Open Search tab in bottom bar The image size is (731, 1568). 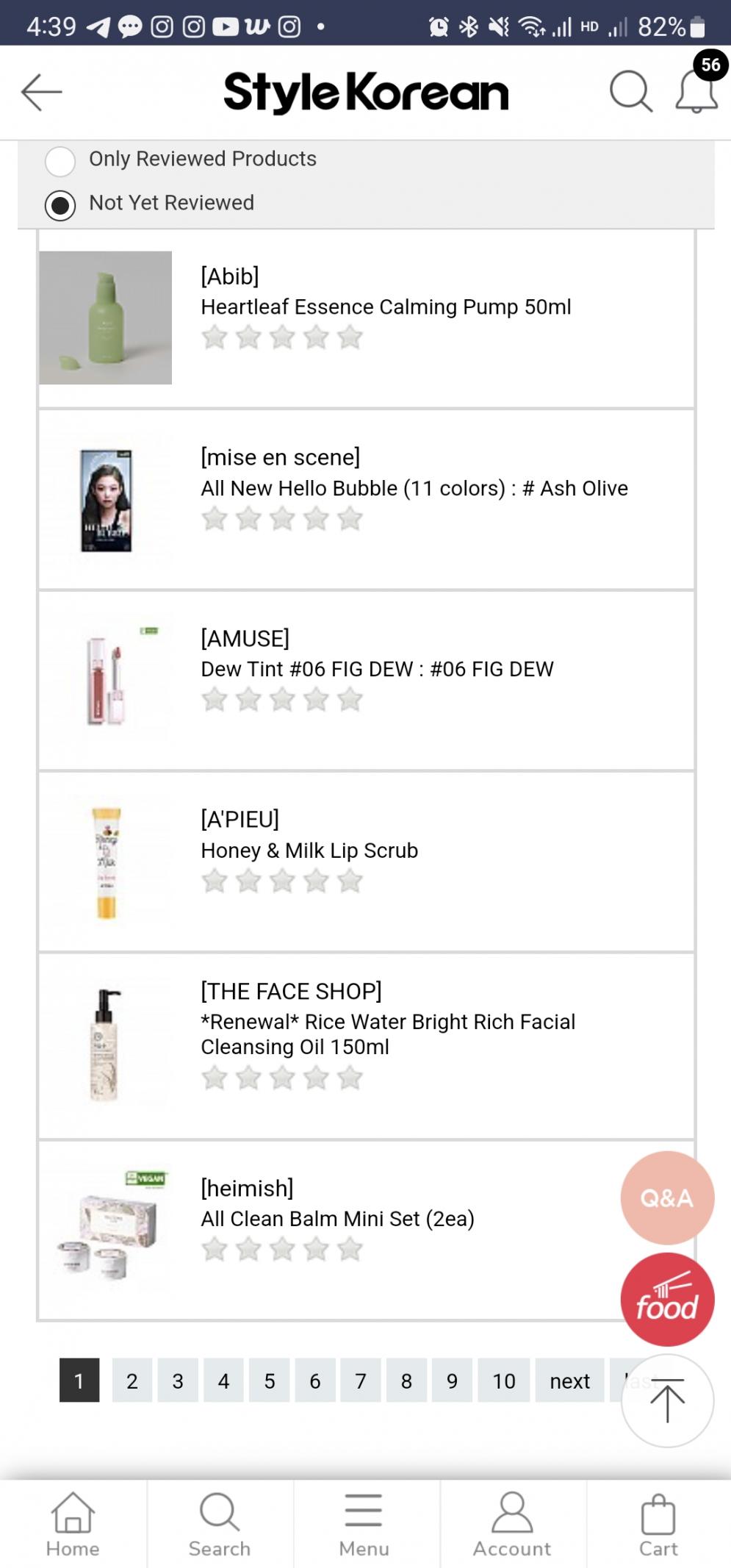pyautogui.click(x=219, y=1524)
